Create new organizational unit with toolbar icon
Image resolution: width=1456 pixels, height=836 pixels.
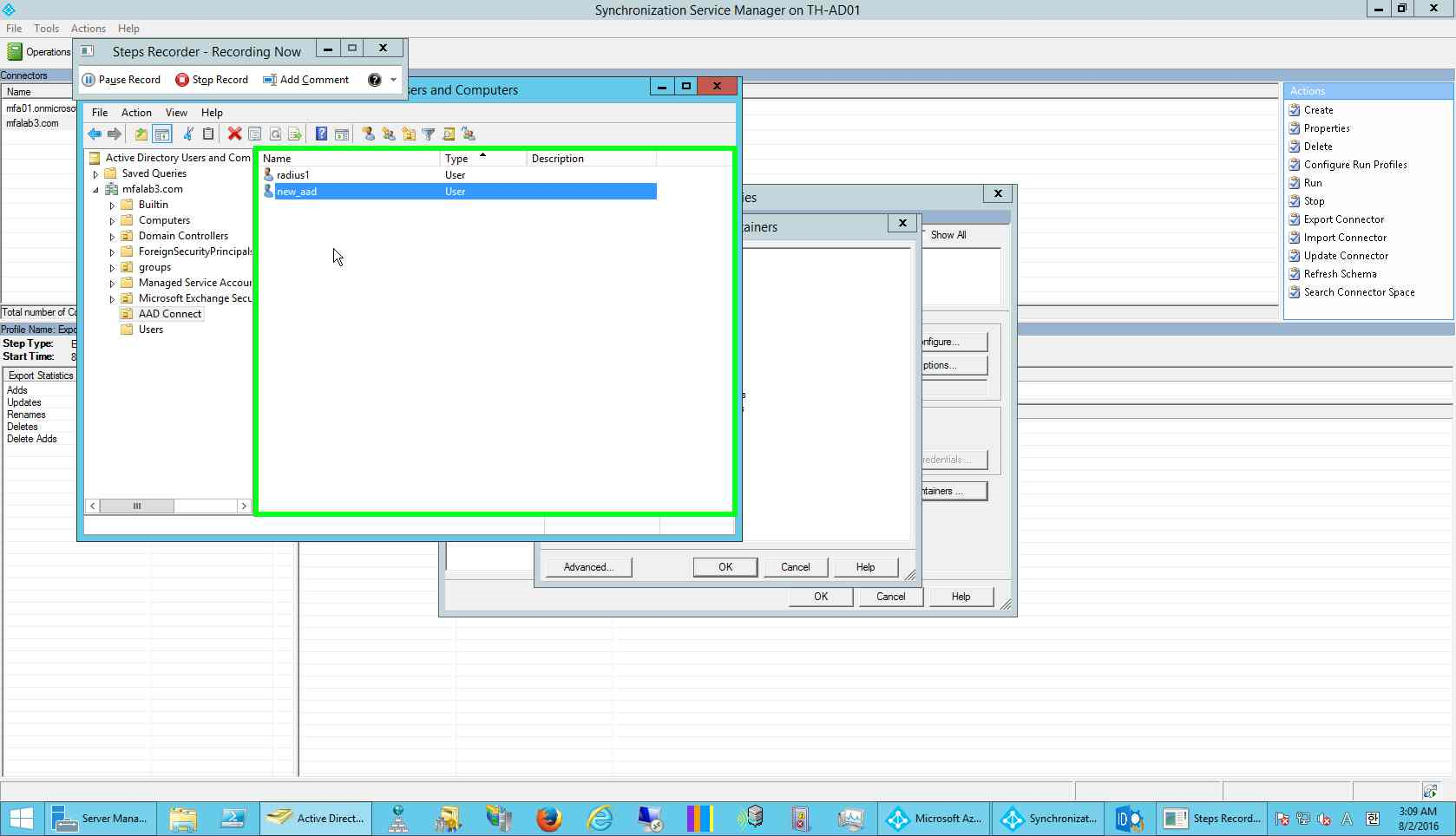tap(409, 134)
